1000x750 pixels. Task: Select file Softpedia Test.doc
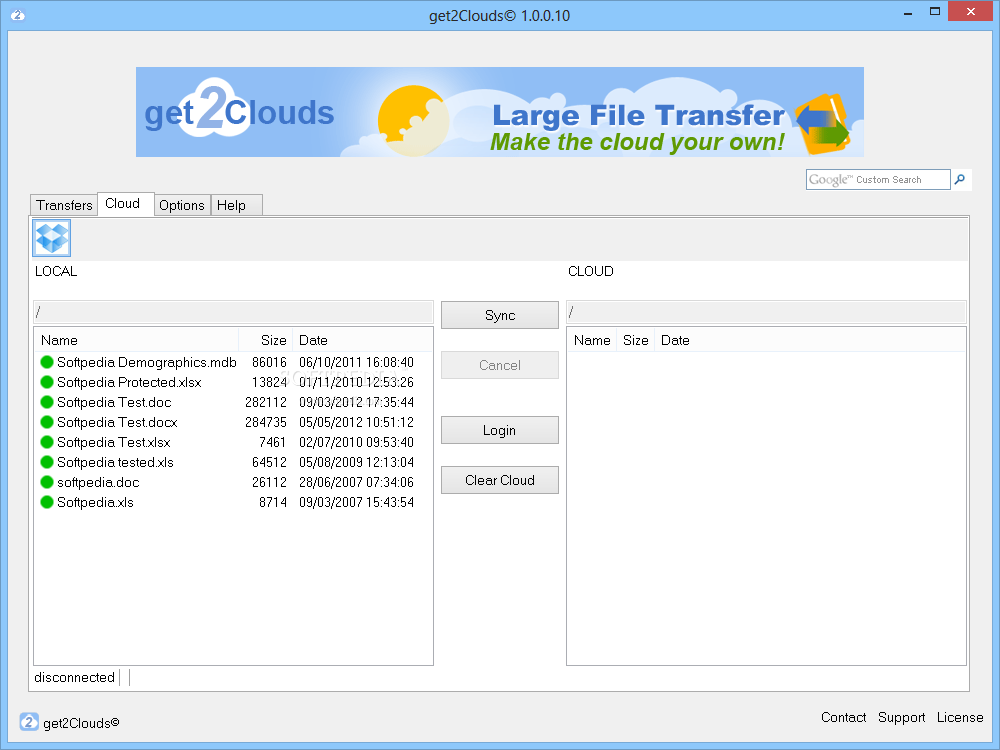point(114,402)
